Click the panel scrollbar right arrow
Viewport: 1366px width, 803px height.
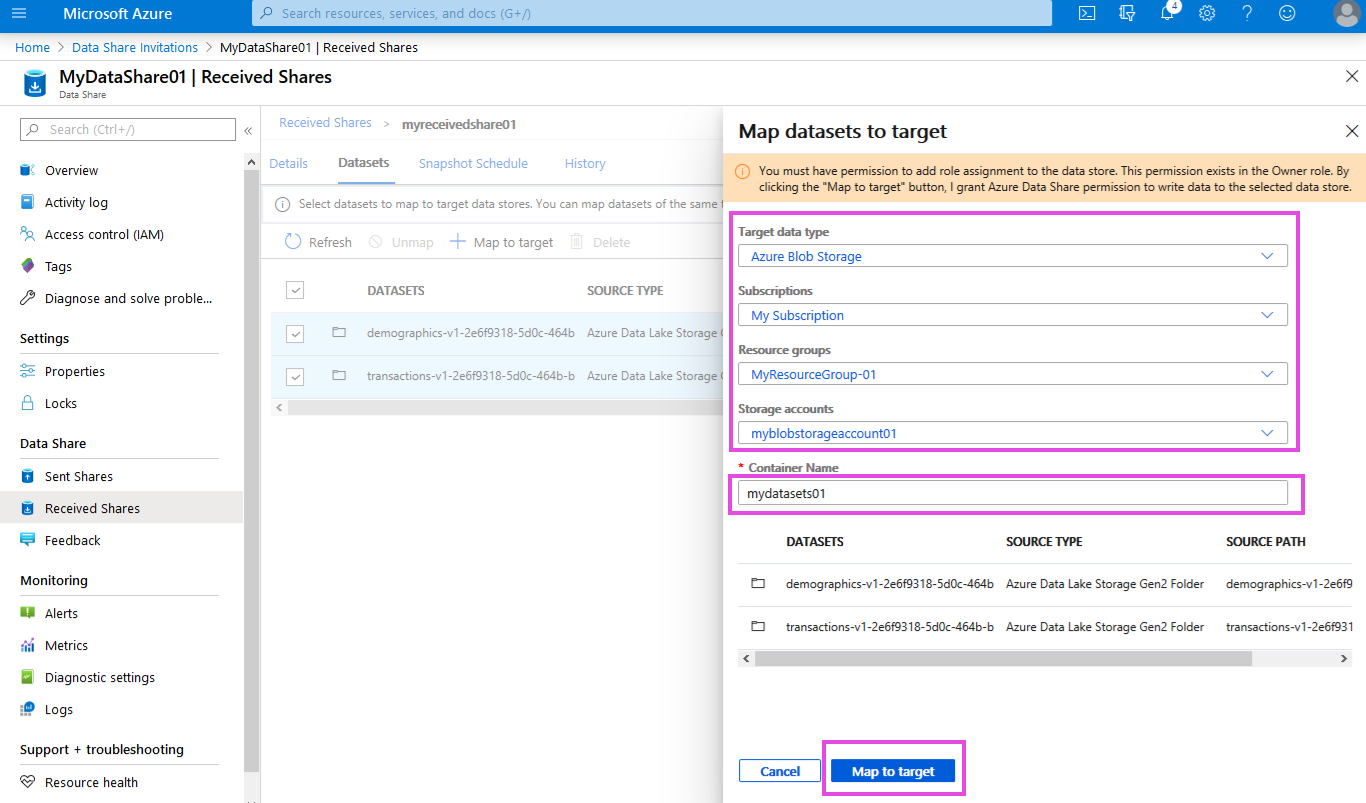(1344, 659)
